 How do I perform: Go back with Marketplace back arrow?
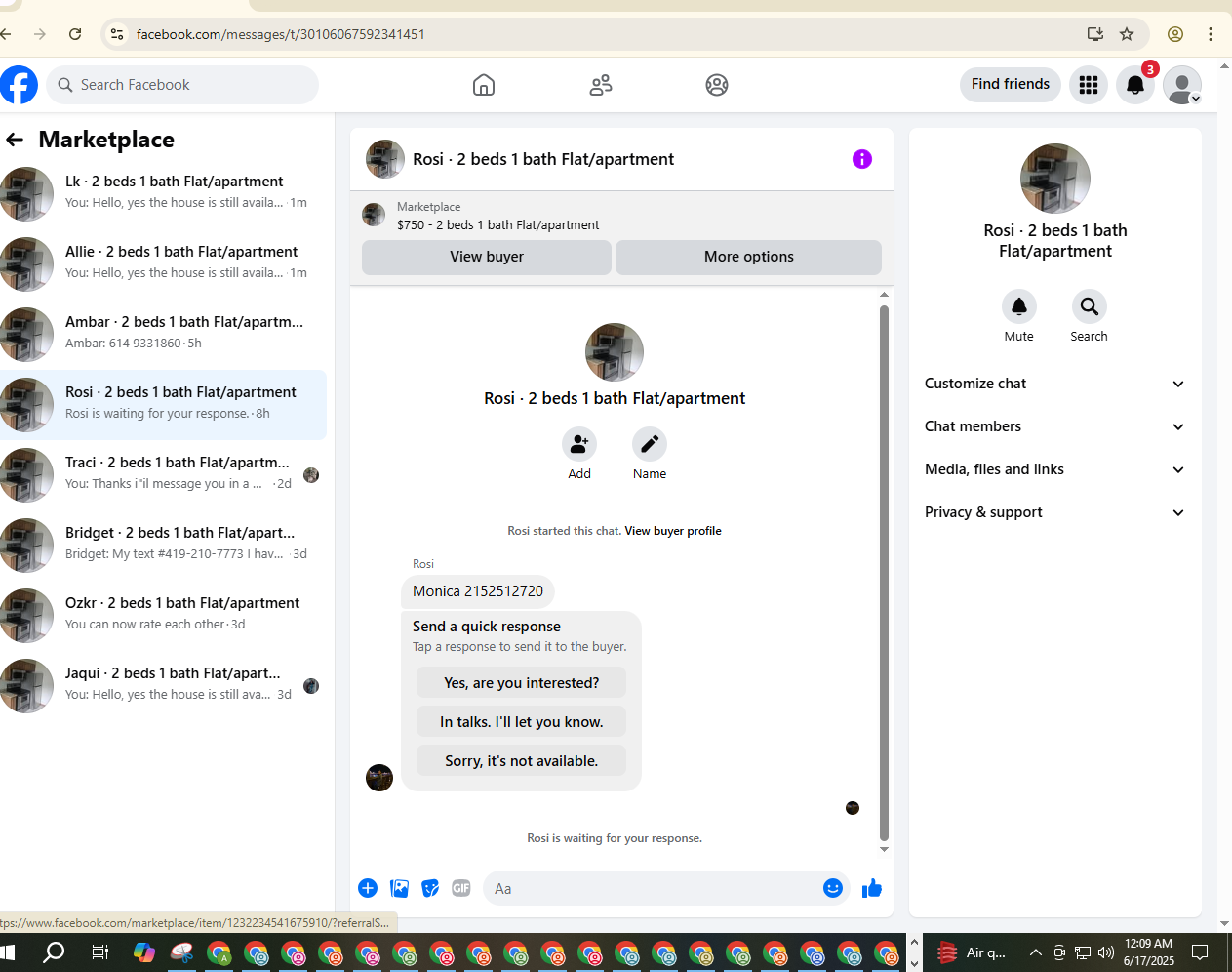point(15,140)
